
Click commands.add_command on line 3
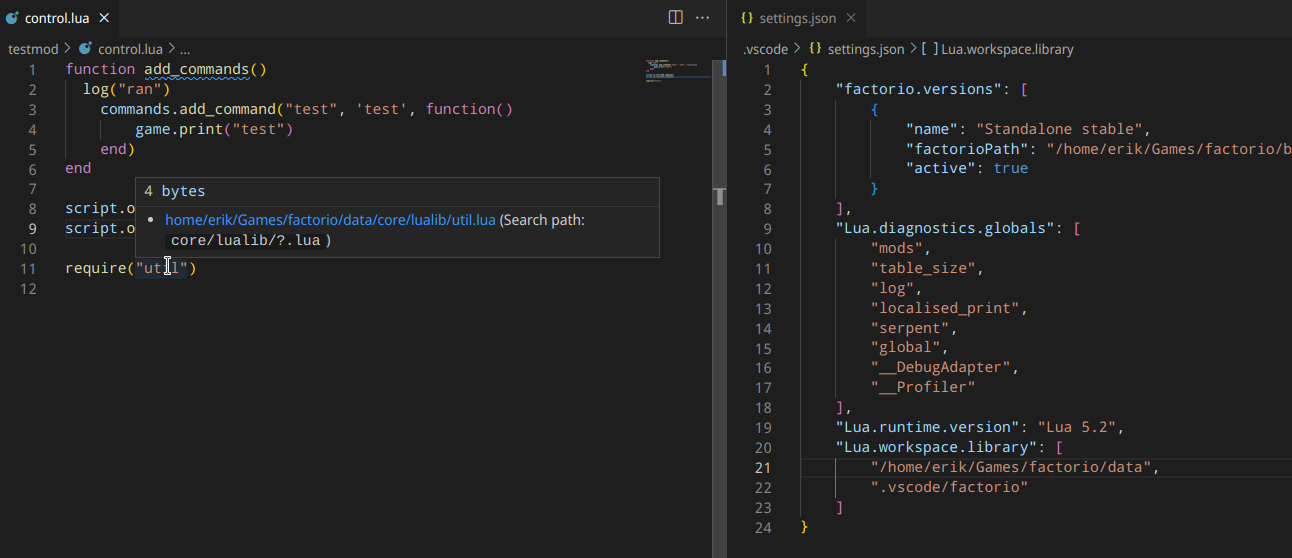point(188,109)
